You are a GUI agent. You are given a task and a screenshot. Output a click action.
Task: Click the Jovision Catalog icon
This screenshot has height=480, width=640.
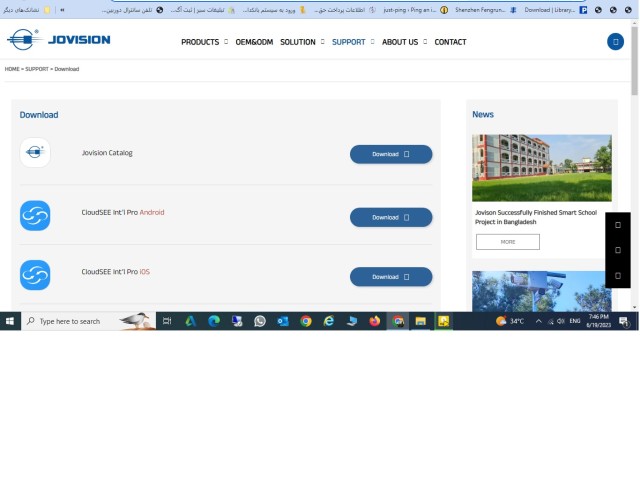point(35,153)
